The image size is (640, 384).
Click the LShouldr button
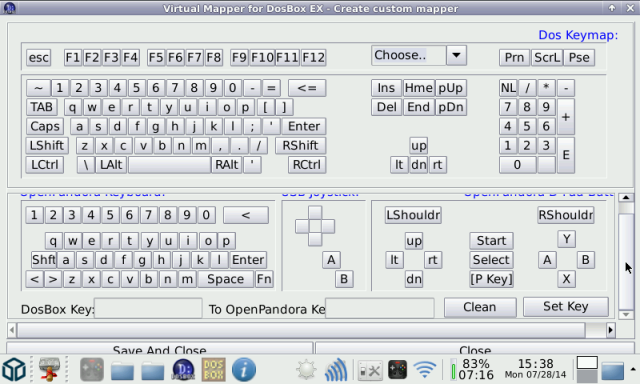[x=413, y=215]
